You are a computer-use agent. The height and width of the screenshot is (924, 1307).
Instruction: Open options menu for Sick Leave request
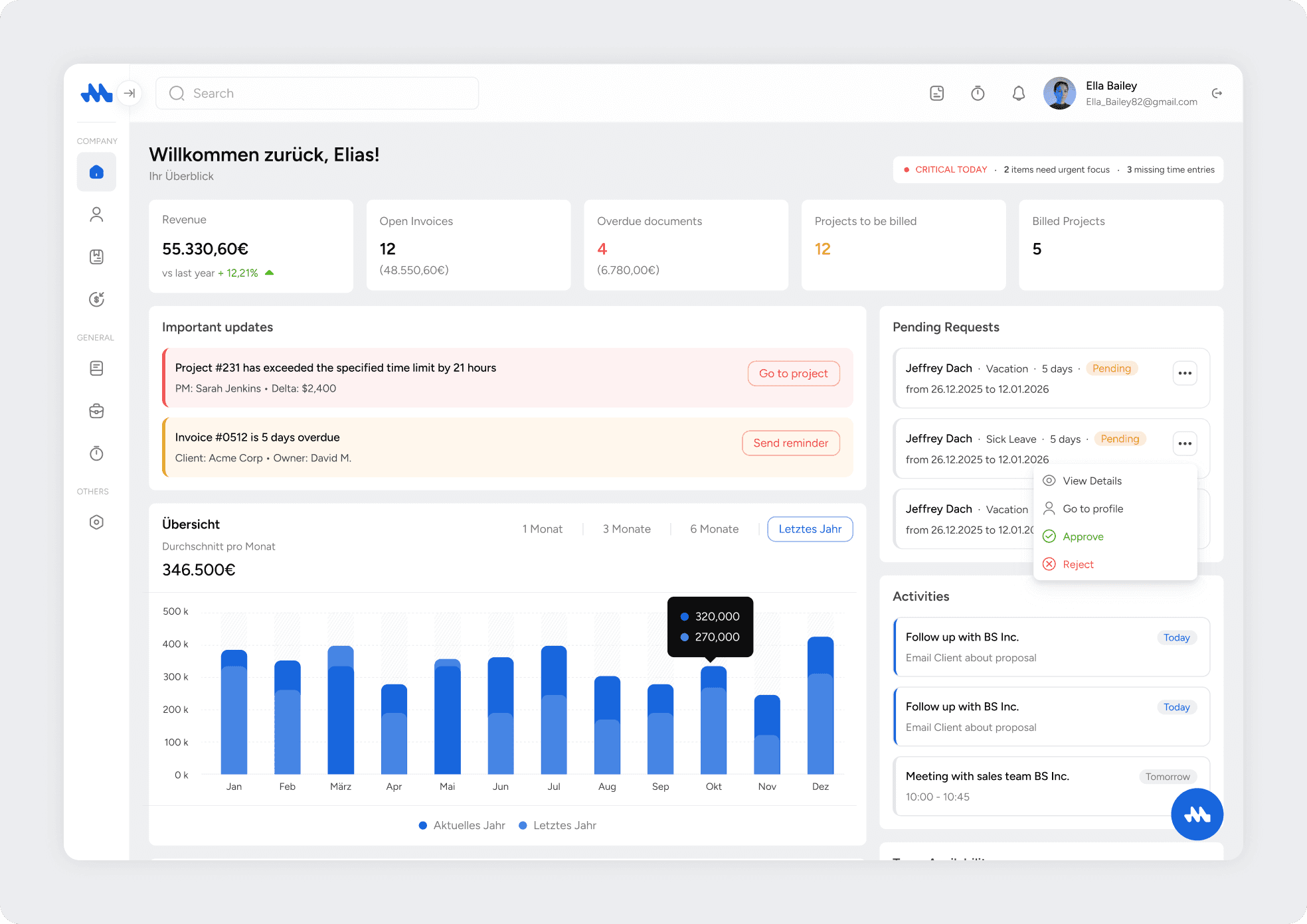1185,443
